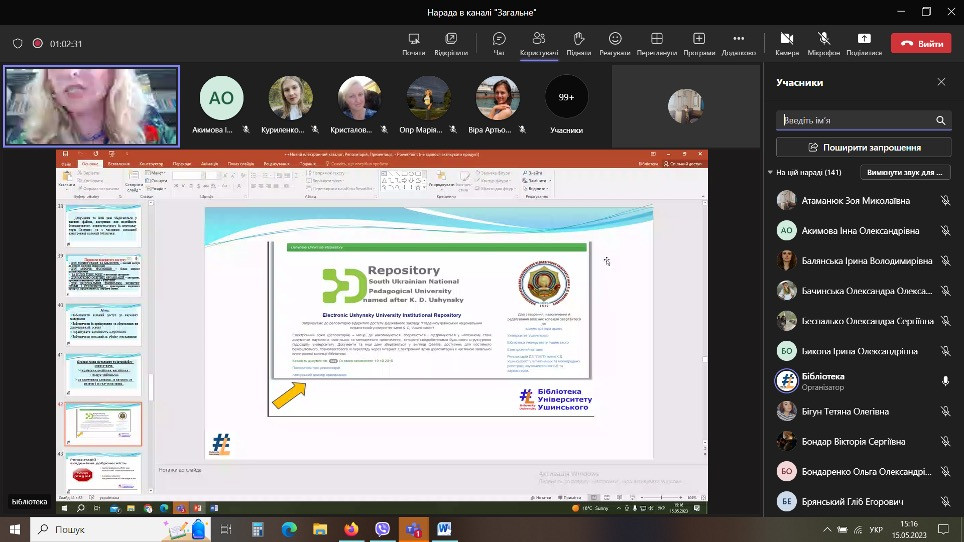Screen dimensions: 964x542
Task: Click the Viber icon in the taskbar
Action: [x=382, y=529]
